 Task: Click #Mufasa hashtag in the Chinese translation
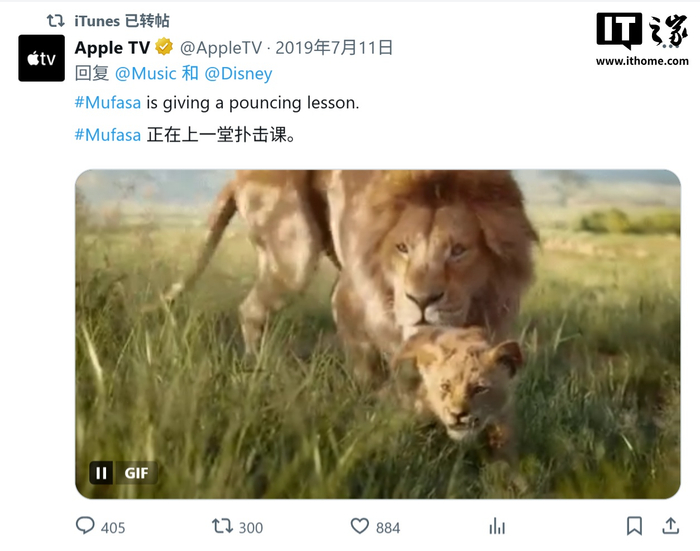click(108, 134)
